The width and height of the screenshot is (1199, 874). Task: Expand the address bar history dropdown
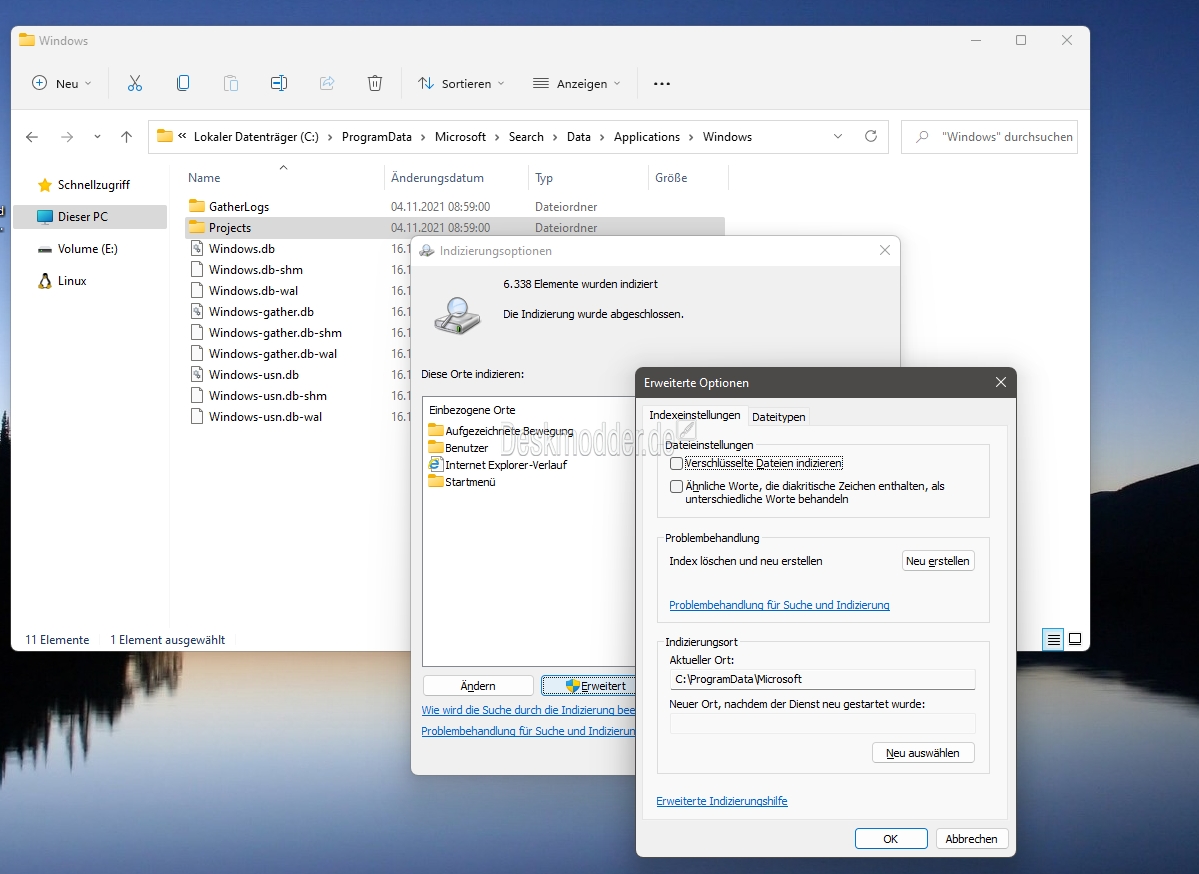[837, 136]
